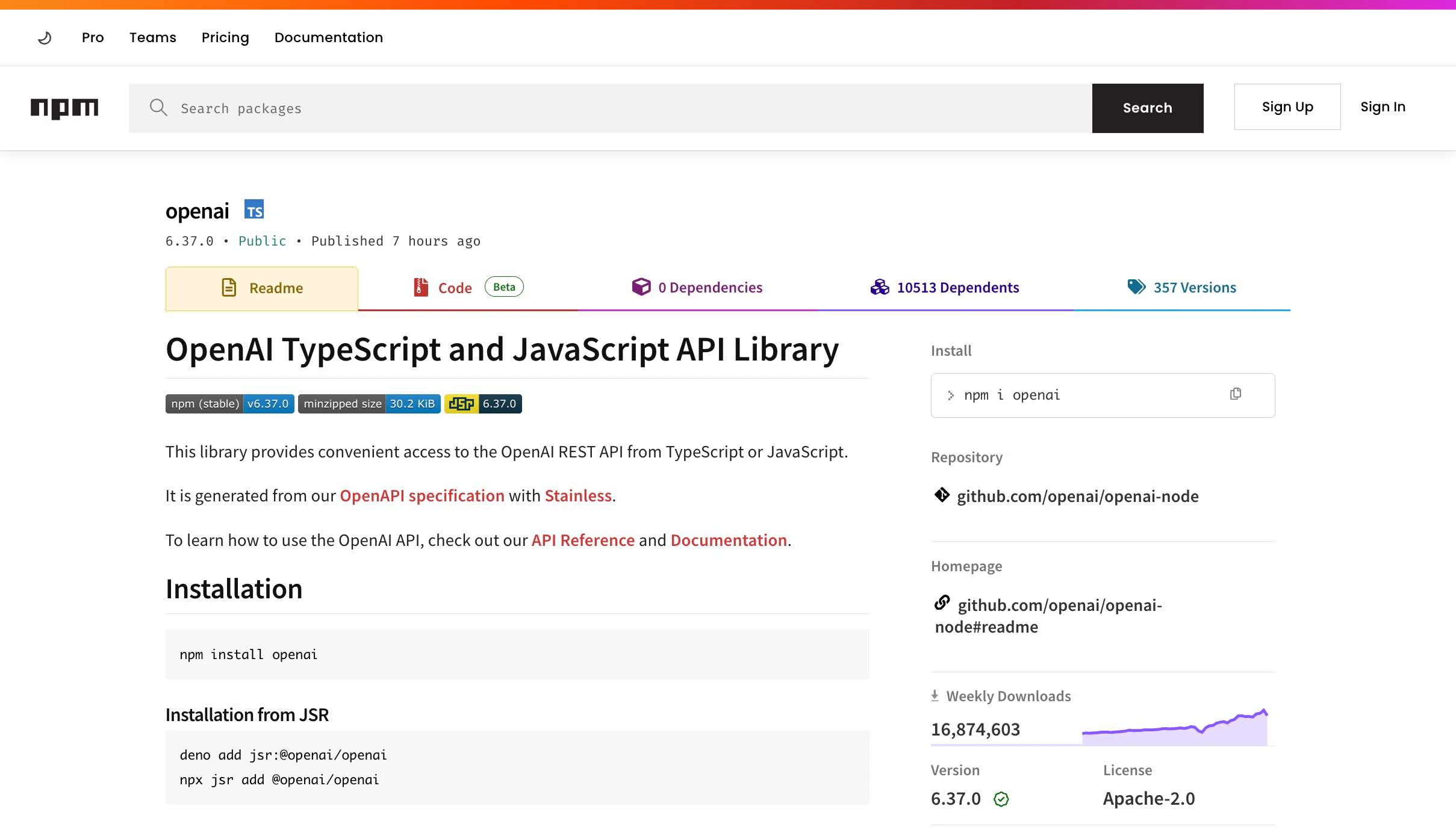Open the API Reference link

583,540
